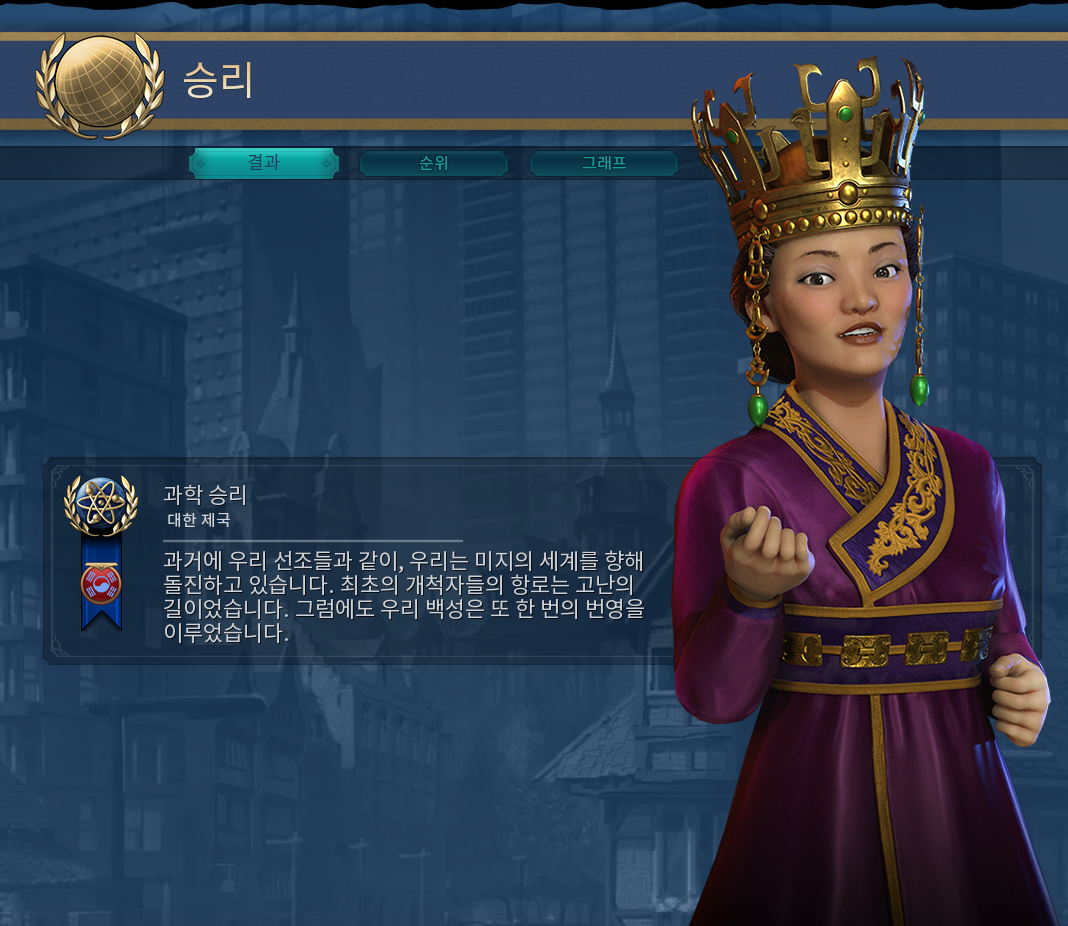Click the blue ribbon under the atom badge
The image size is (1068, 926).
pyautogui.click(x=101, y=583)
